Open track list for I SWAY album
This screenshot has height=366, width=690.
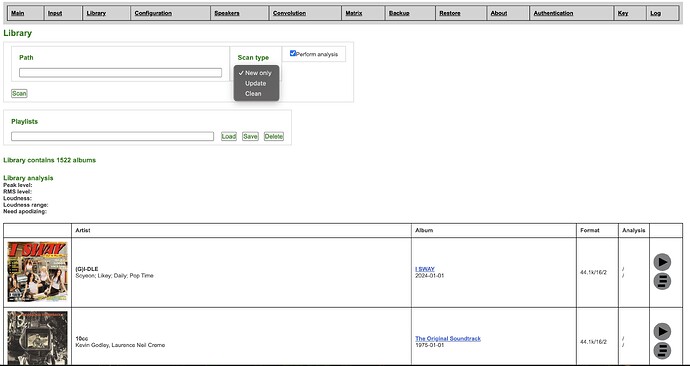662,281
